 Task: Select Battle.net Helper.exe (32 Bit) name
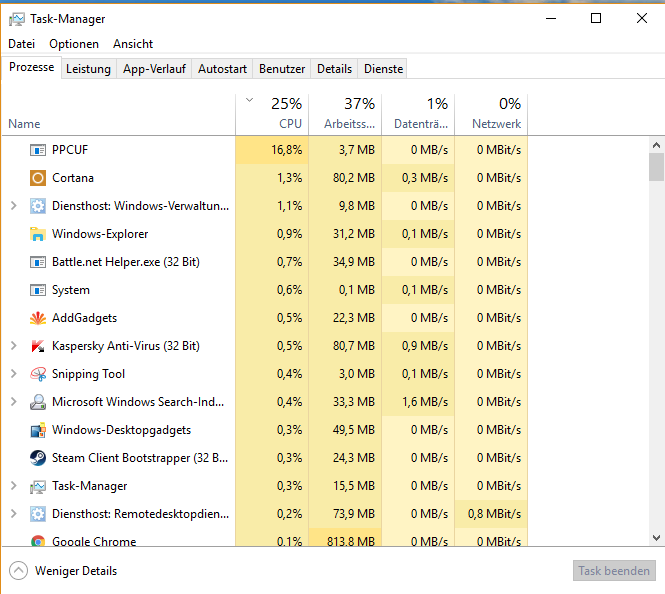[x=126, y=262]
